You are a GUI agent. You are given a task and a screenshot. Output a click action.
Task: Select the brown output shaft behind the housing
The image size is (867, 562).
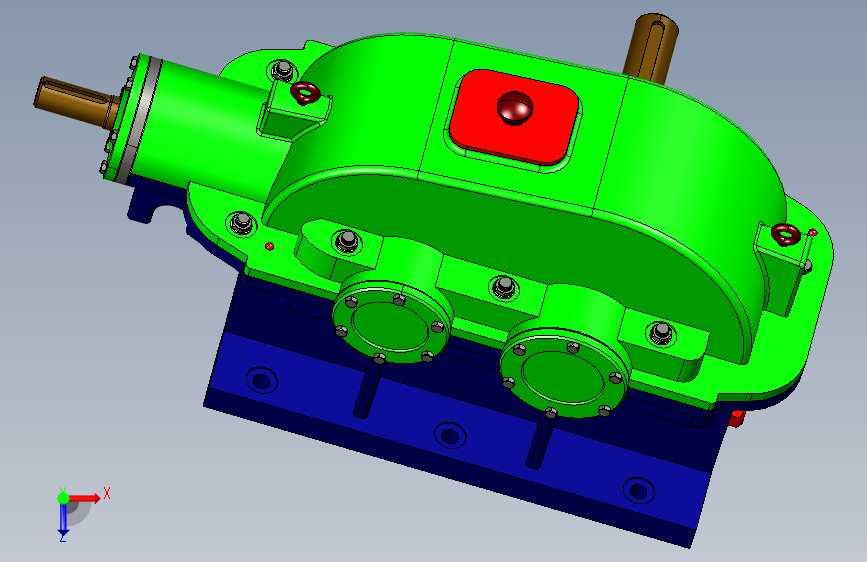tap(651, 48)
